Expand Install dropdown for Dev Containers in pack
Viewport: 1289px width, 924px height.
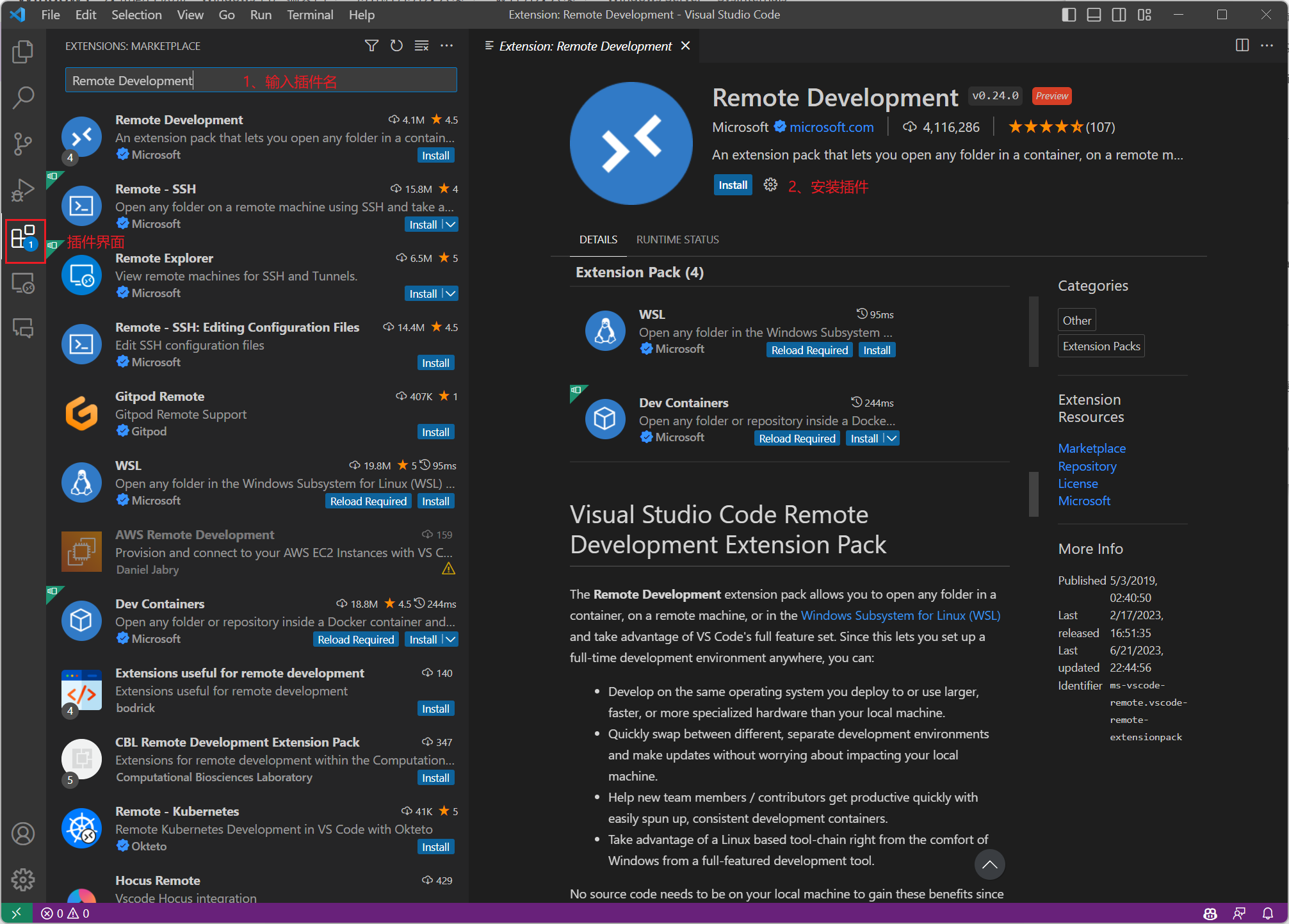point(892,438)
